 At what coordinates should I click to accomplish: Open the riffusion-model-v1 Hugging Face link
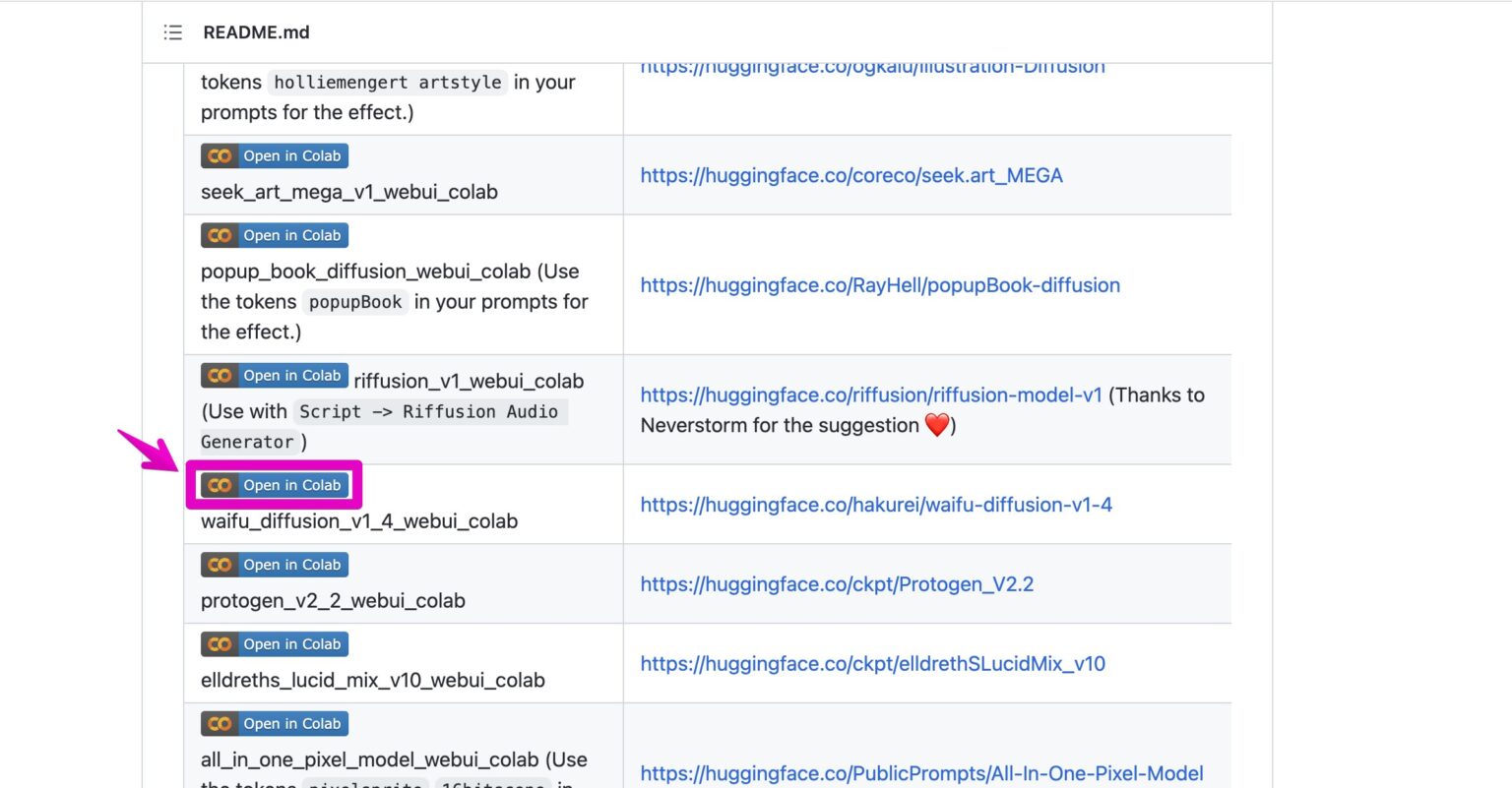[871, 394]
